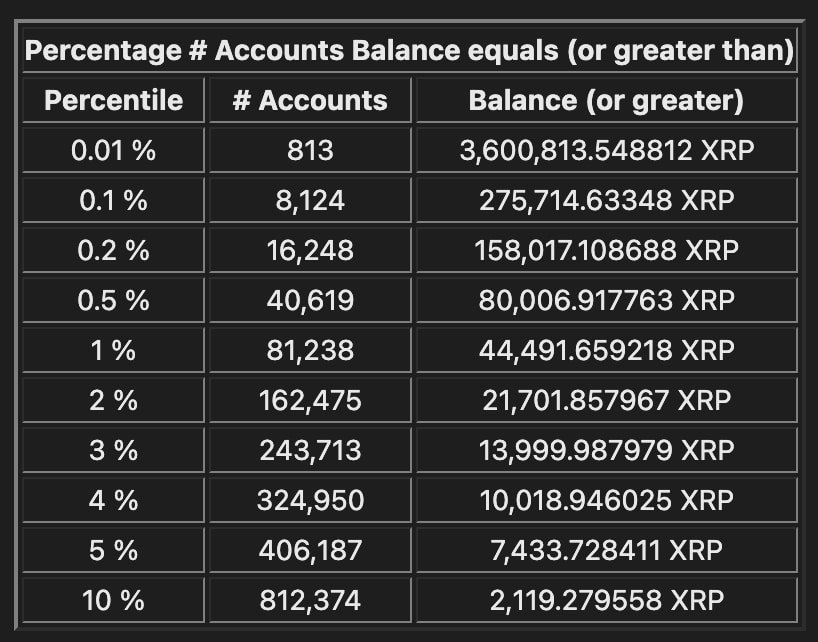This screenshot has width=818, height=642.
Task: Select the Percentile column header
Action: [113, 100]
